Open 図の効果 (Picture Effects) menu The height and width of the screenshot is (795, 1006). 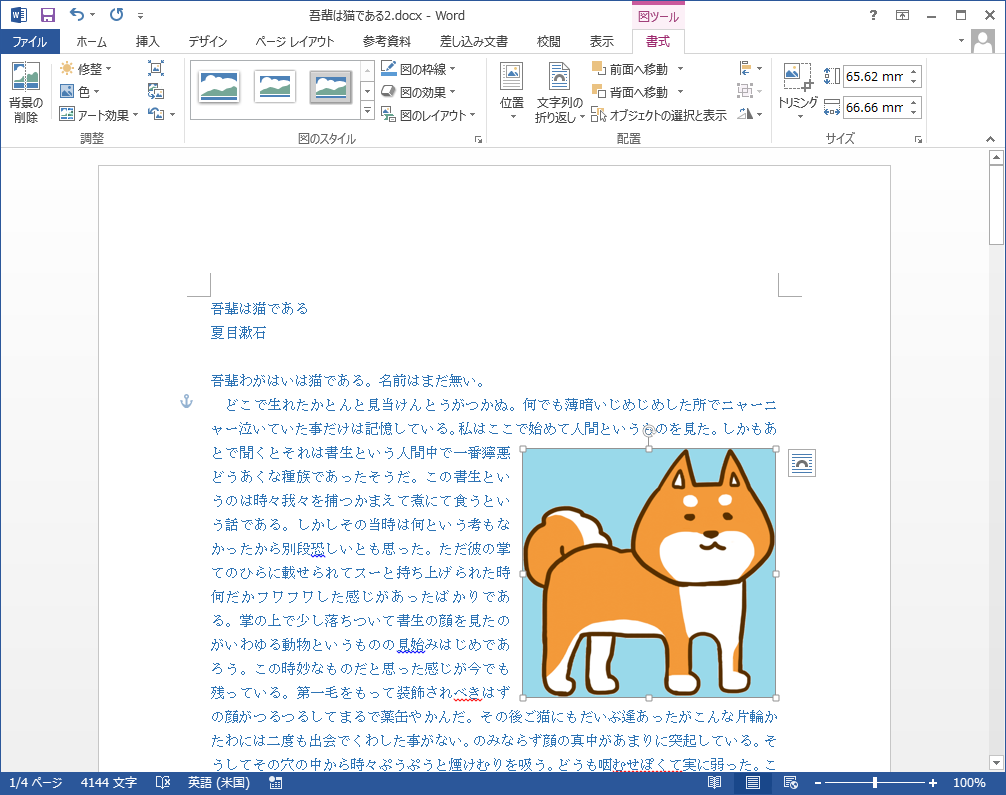418,92
